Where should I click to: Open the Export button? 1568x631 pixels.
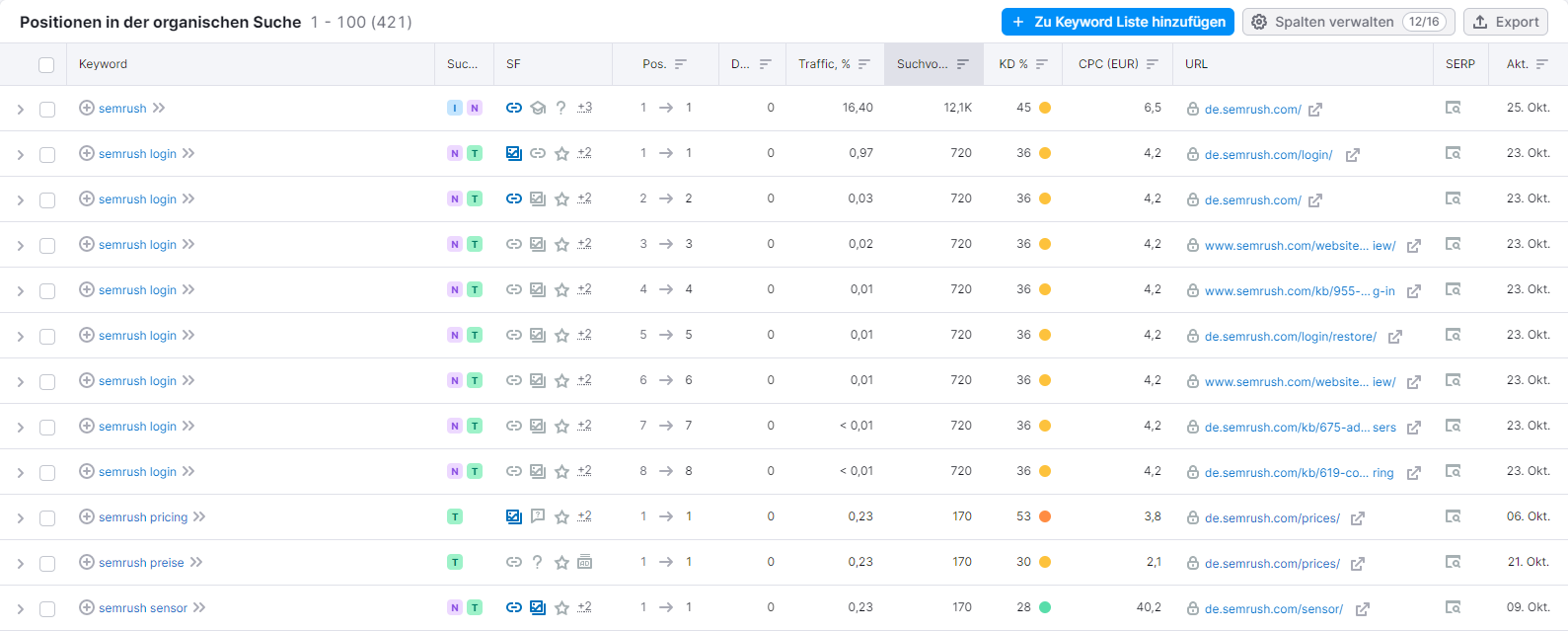click(1505, 22)
